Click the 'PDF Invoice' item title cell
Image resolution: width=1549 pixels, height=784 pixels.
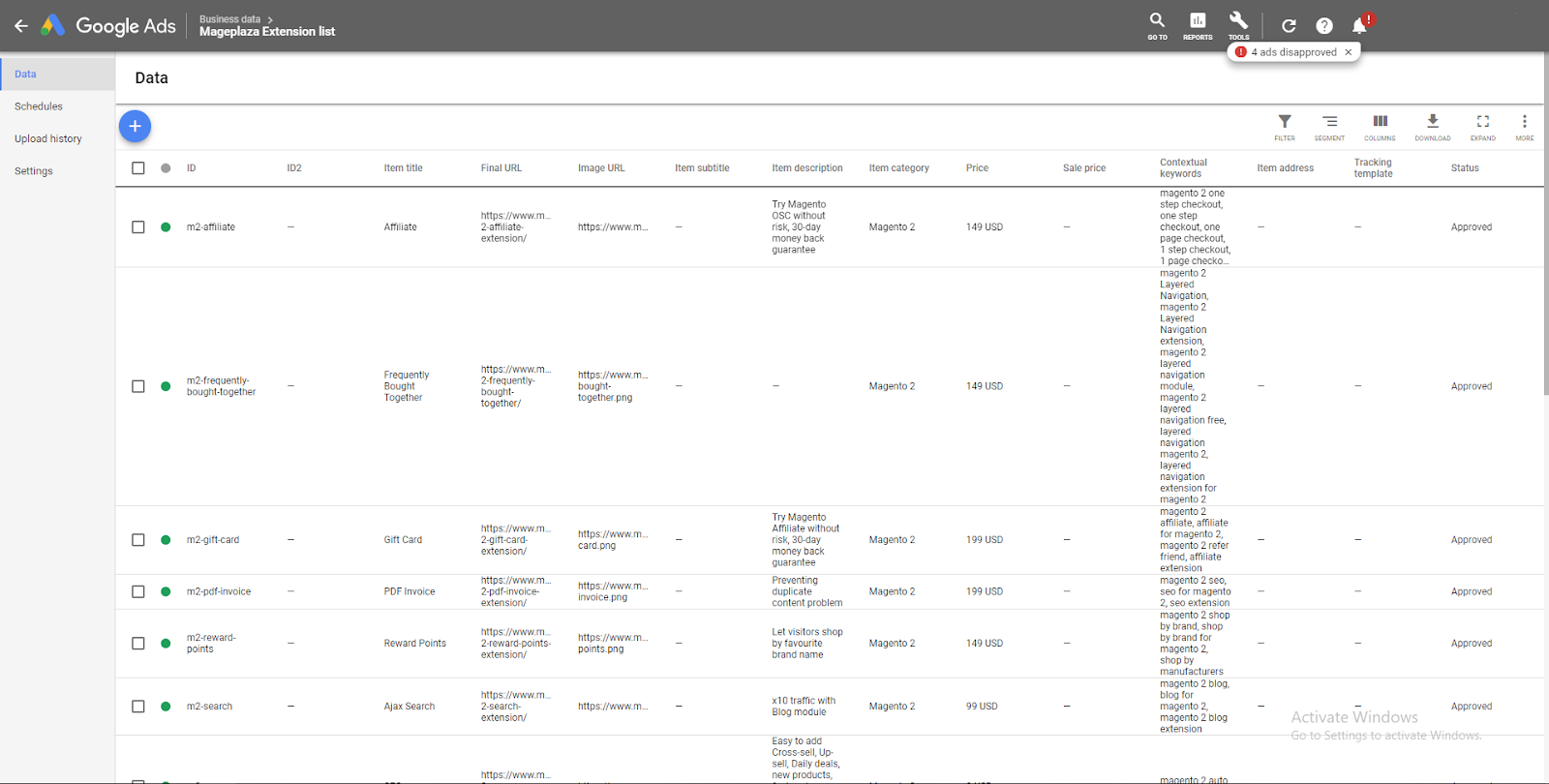tap(410, 591)
